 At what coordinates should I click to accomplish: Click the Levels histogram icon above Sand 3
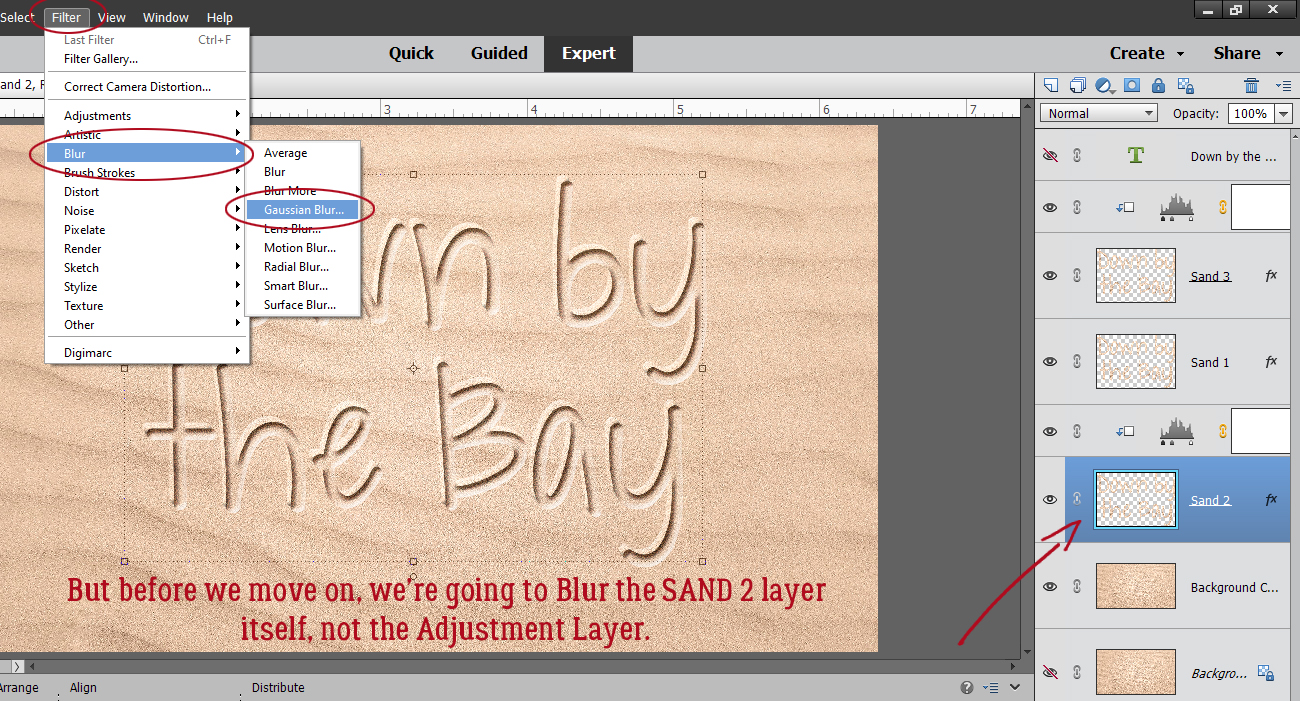coord(1177,207)
